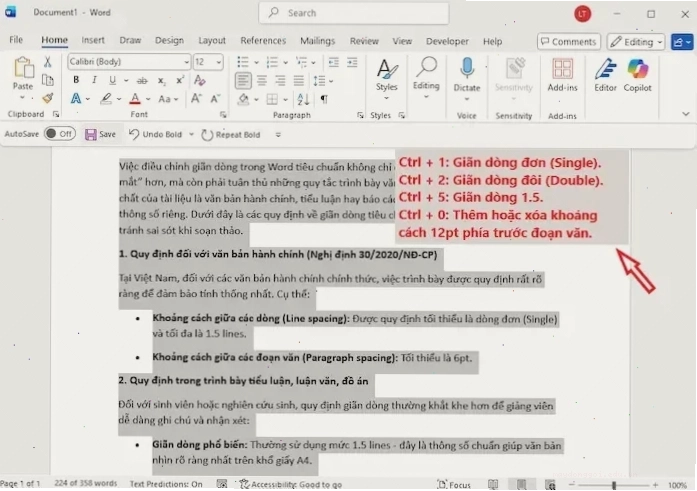The image size is (697, 491).
Task: Click Repeat Bold
Action: [231, 135]
